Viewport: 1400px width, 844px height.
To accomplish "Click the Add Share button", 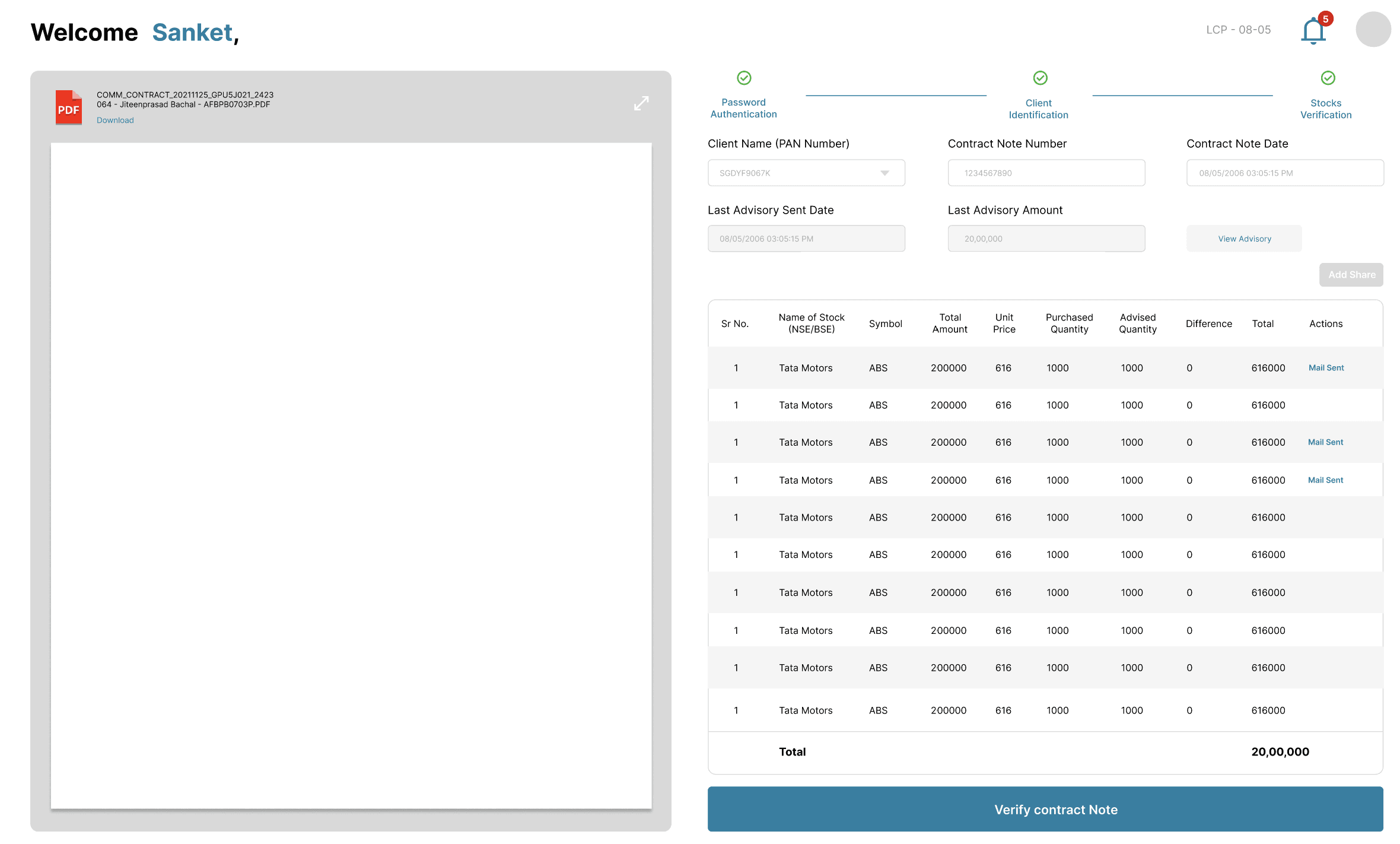I will [1351, 275].
